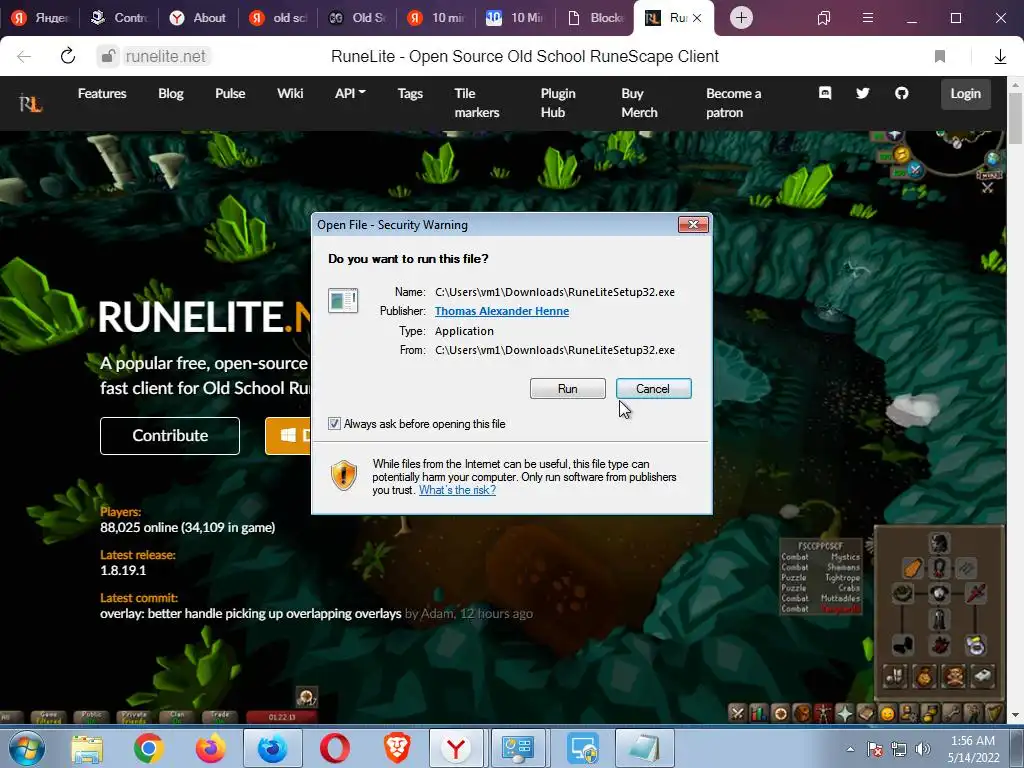
Task: Go back with browser back arrow
Action: click(x=24, y=57)
